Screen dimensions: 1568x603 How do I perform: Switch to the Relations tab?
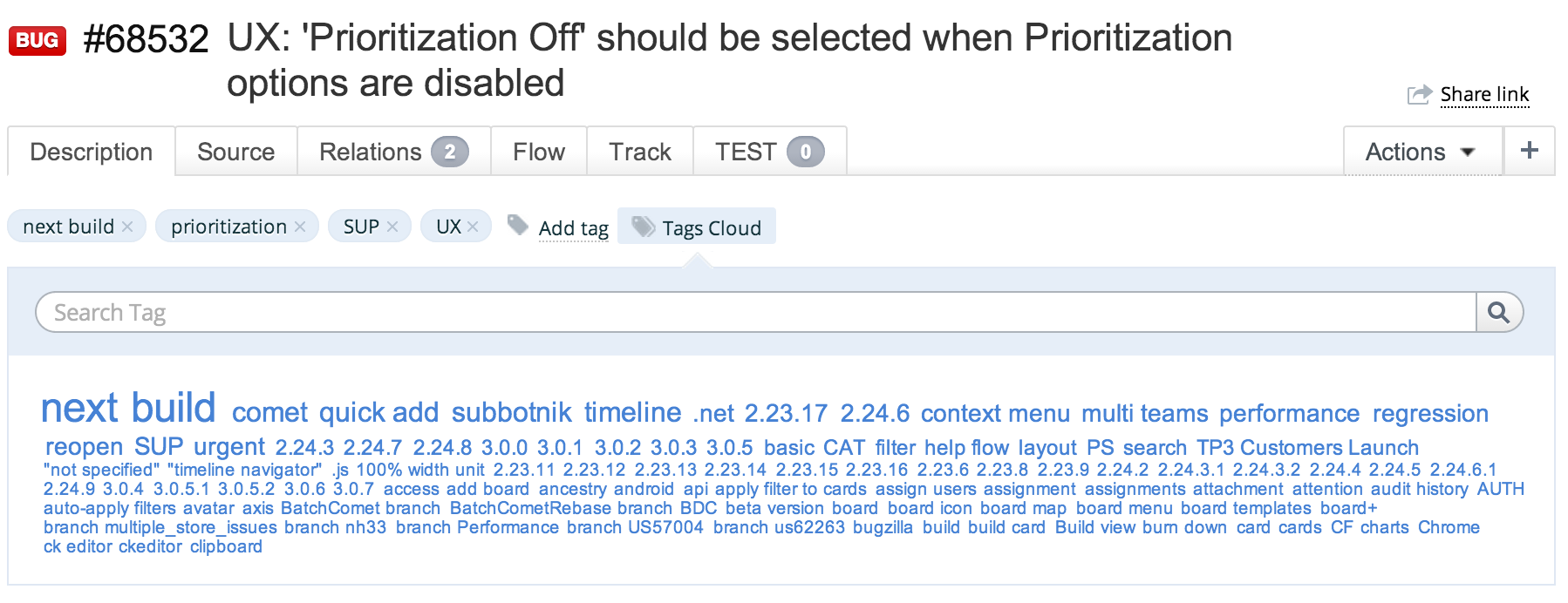pos(393,152)
